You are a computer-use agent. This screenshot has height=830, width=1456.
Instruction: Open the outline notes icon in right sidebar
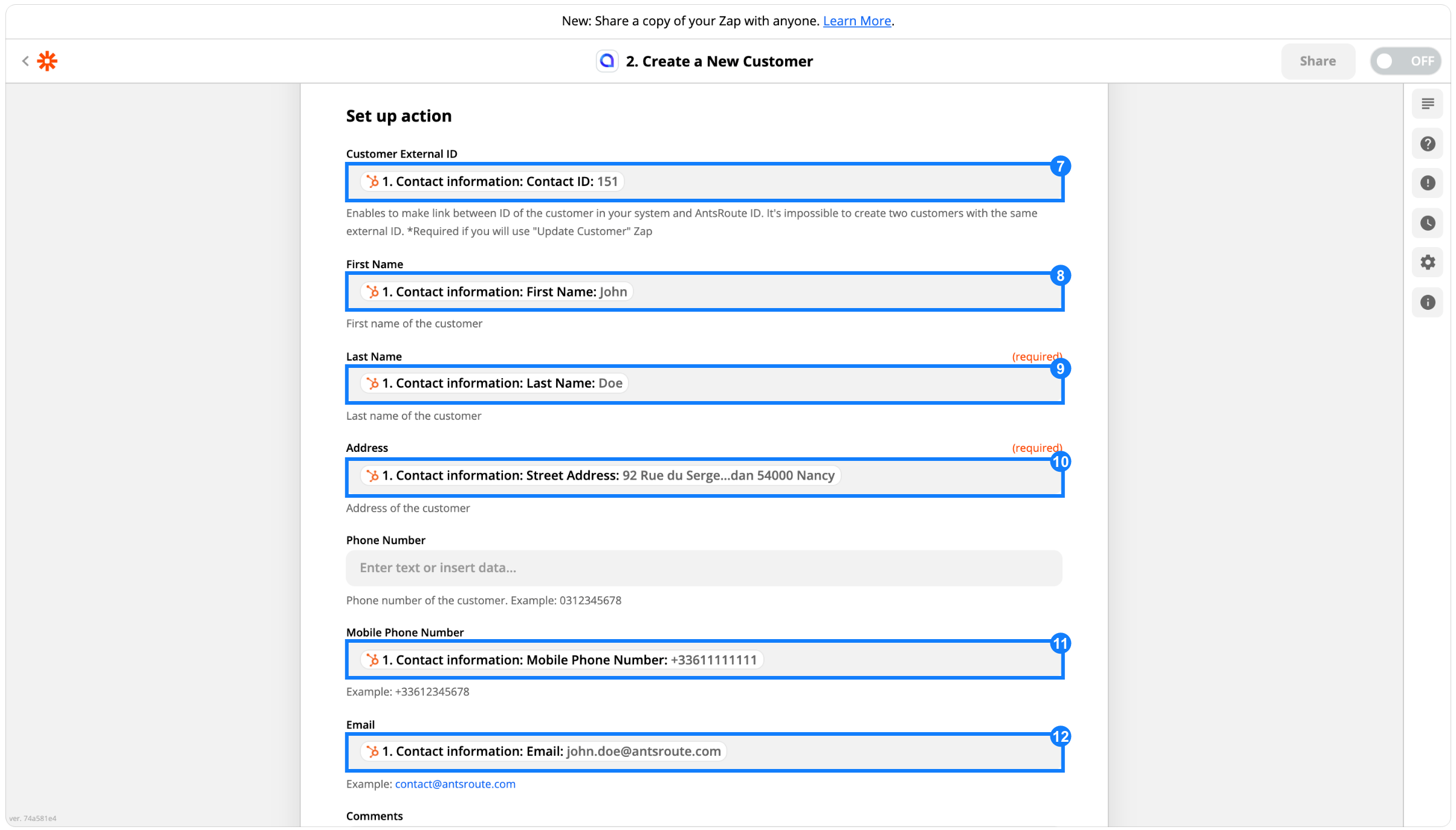pyautogui.click(x=1428, y=104)
